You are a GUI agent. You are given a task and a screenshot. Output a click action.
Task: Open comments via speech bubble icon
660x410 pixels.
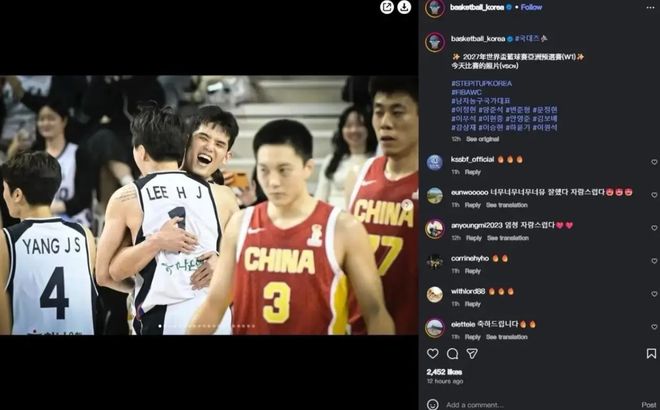[452, 354]
